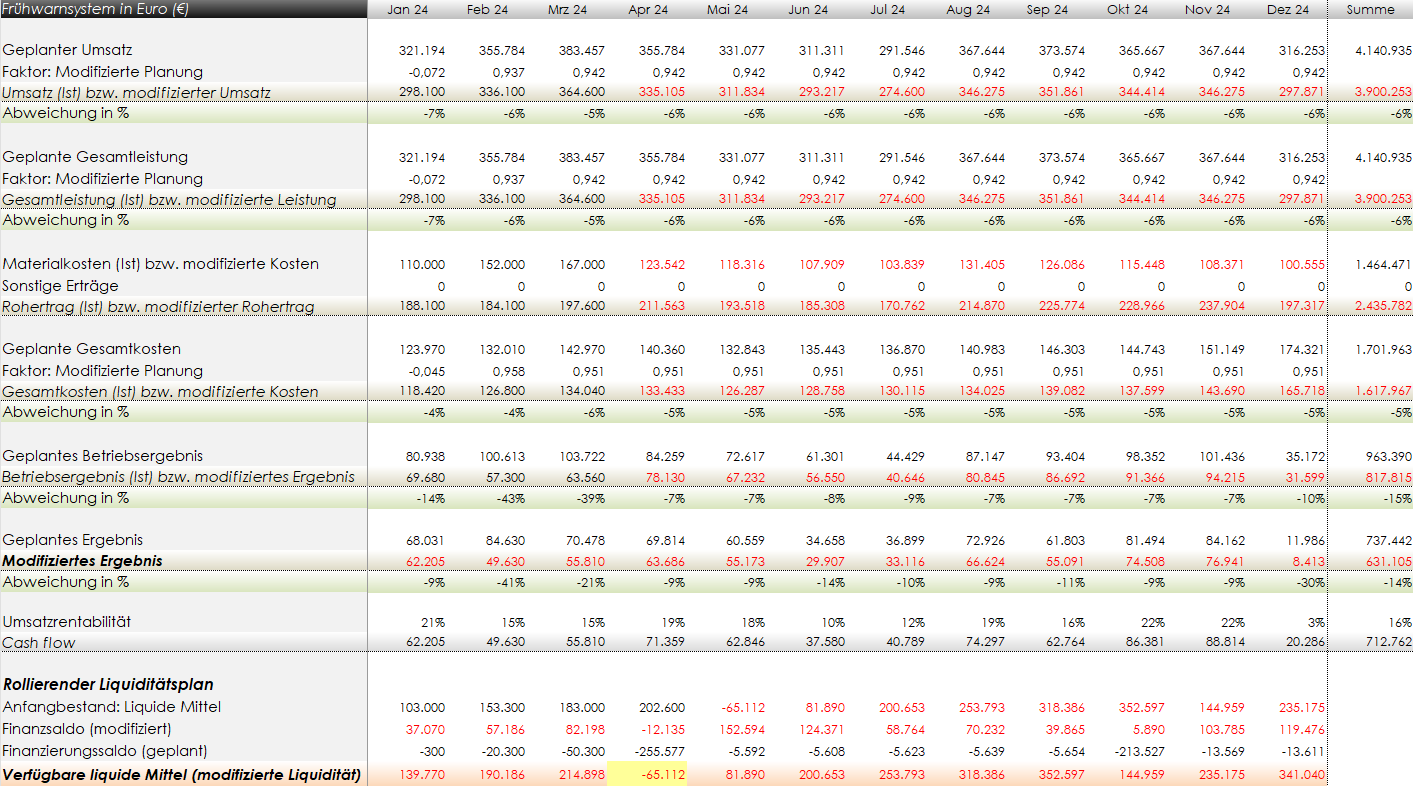Select the Dez 24 column header
This screenshot has height=786, width=1413.
click(1288, 10)
